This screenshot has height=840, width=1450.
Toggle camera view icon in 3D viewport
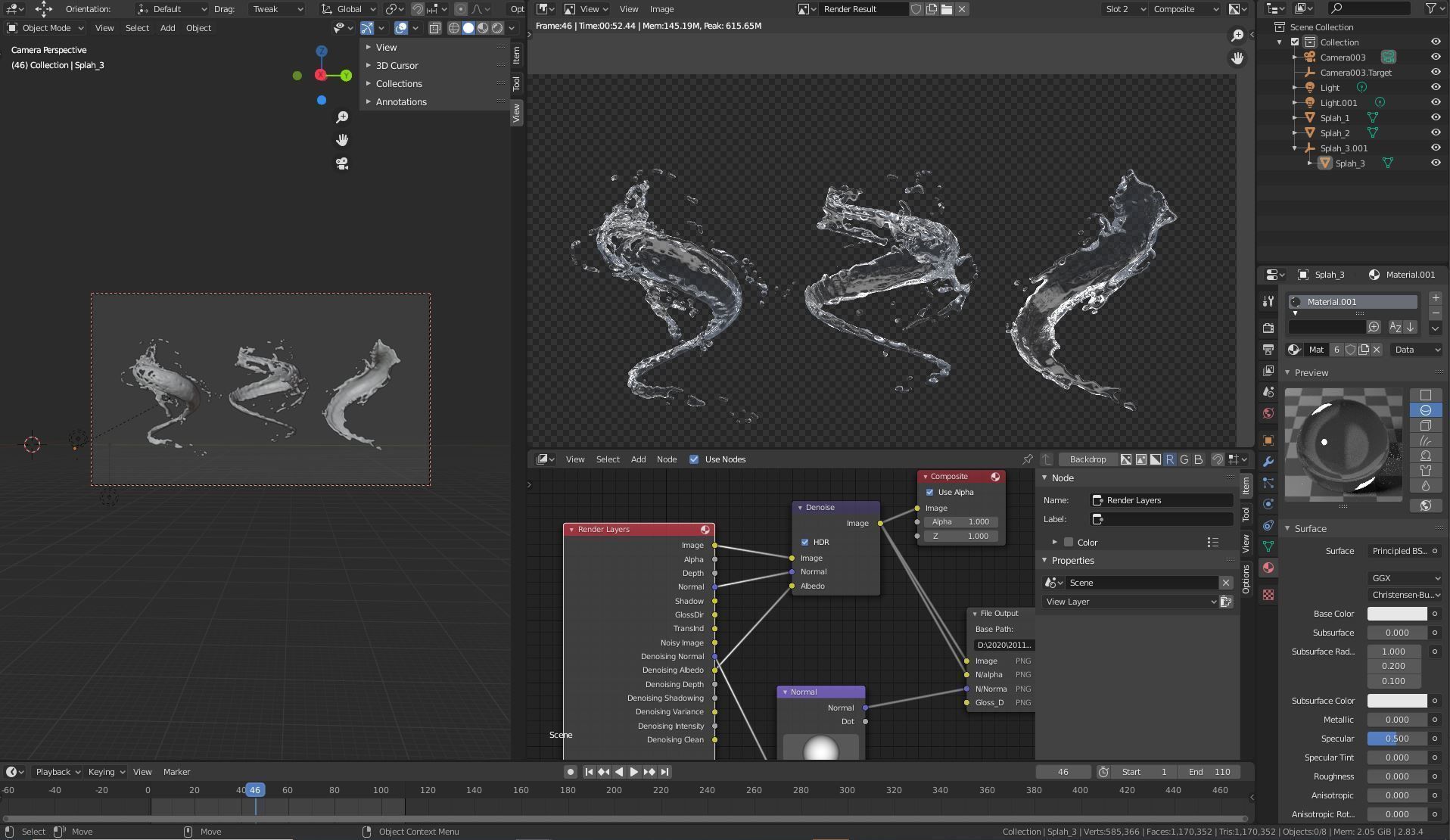[342, 163]
